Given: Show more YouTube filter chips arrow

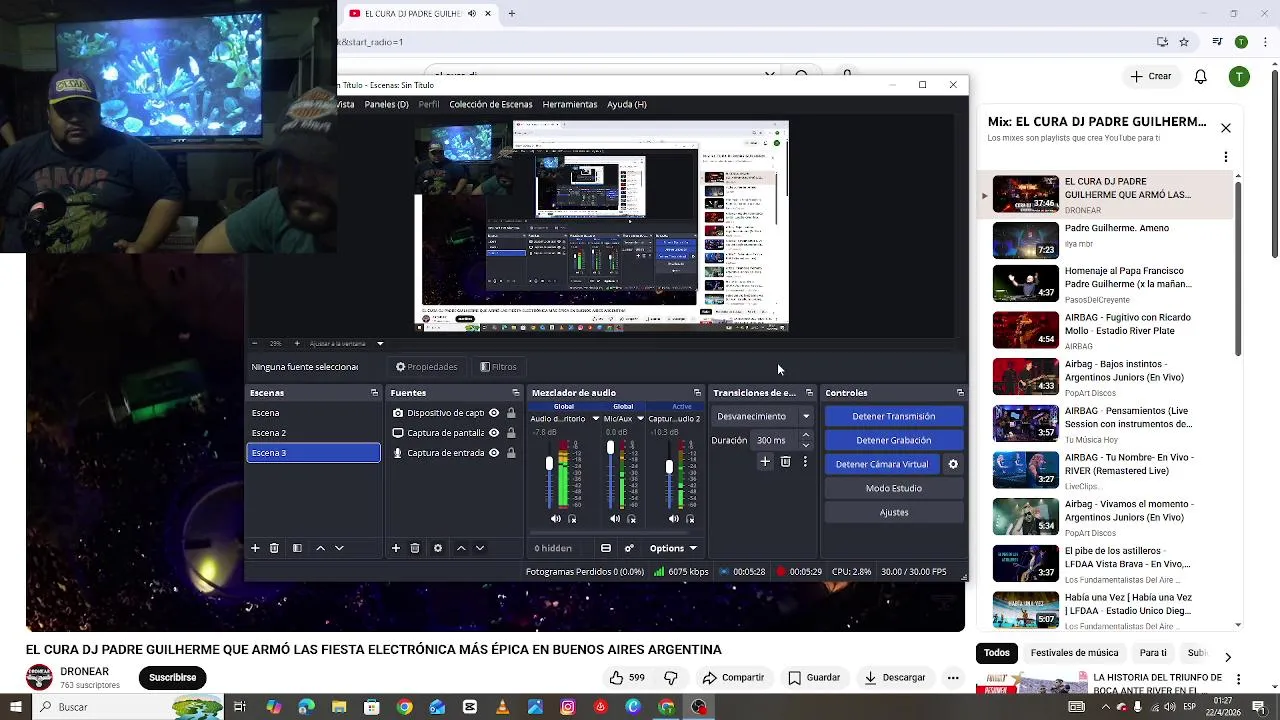Looking at the screenshot, I should (1228, 657).
